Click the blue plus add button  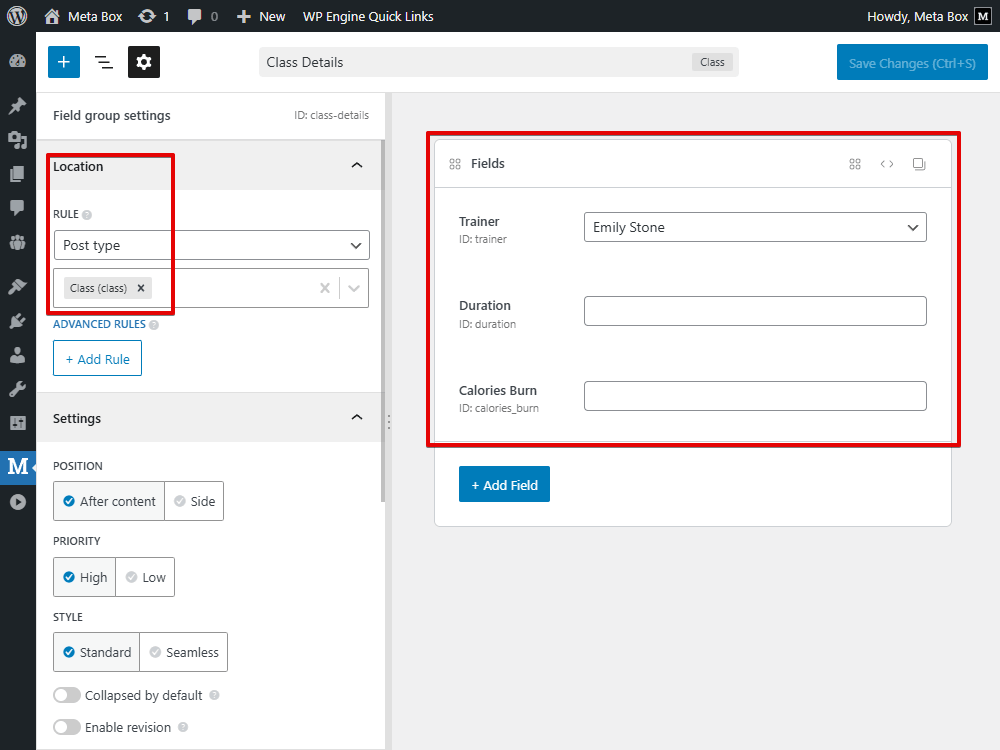pos(64,62)
